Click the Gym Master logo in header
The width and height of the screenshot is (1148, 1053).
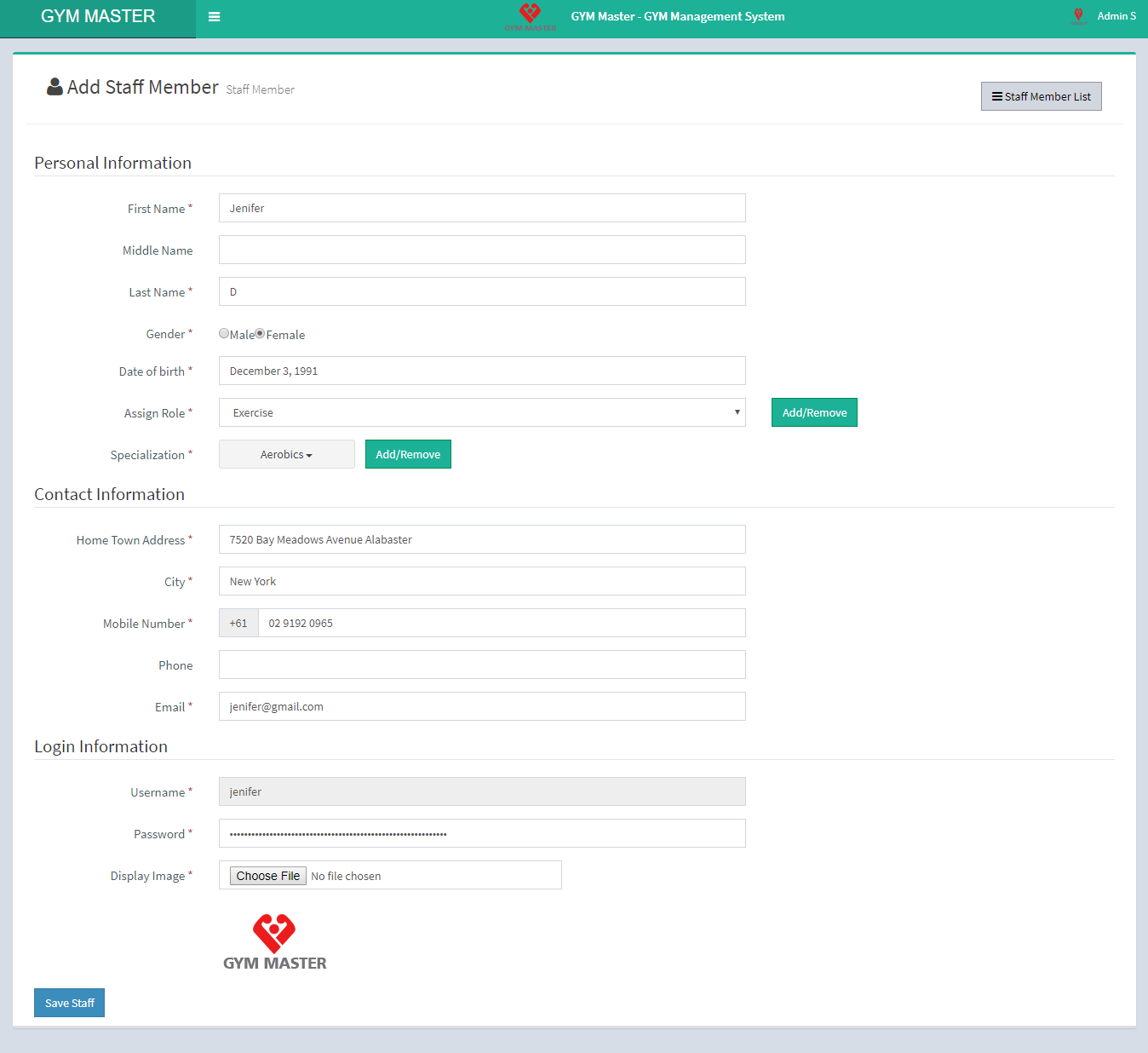click(530, 16)
